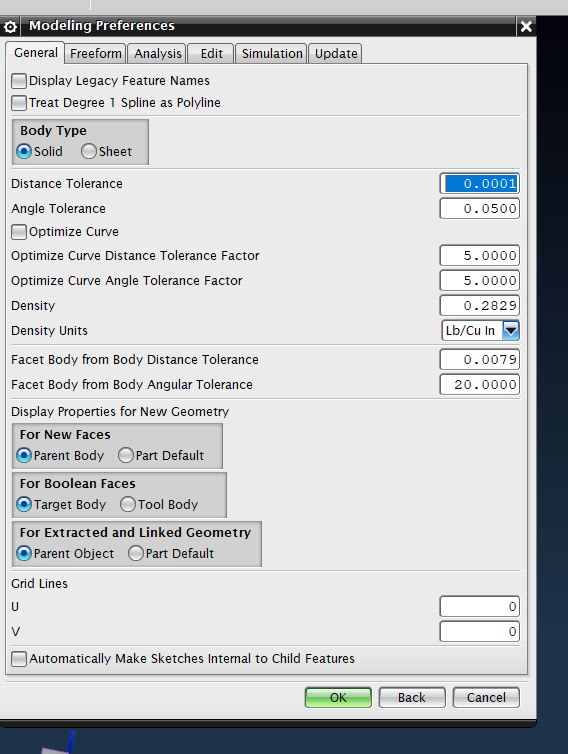Select Parent Body for new faces
The height and width of the screenshot is (754, 568).
click(x=24, y=455)
